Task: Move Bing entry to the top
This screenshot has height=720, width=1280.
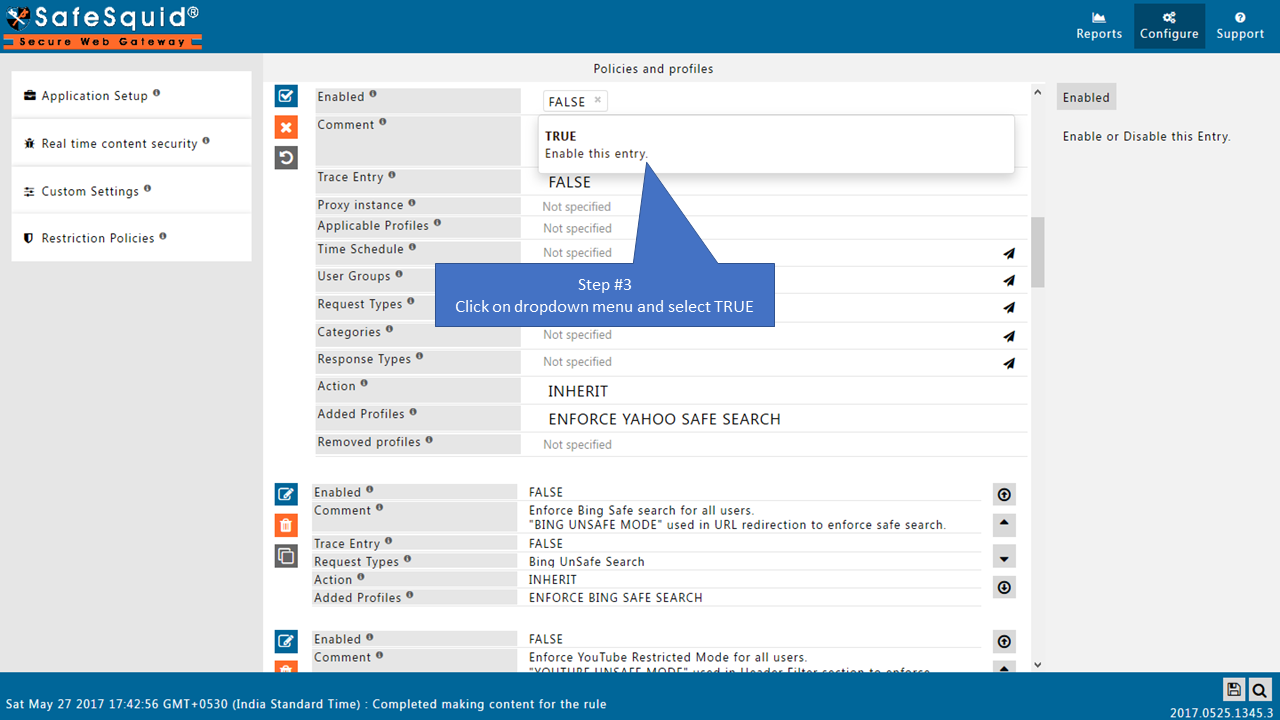Action: coord(1004,494)
